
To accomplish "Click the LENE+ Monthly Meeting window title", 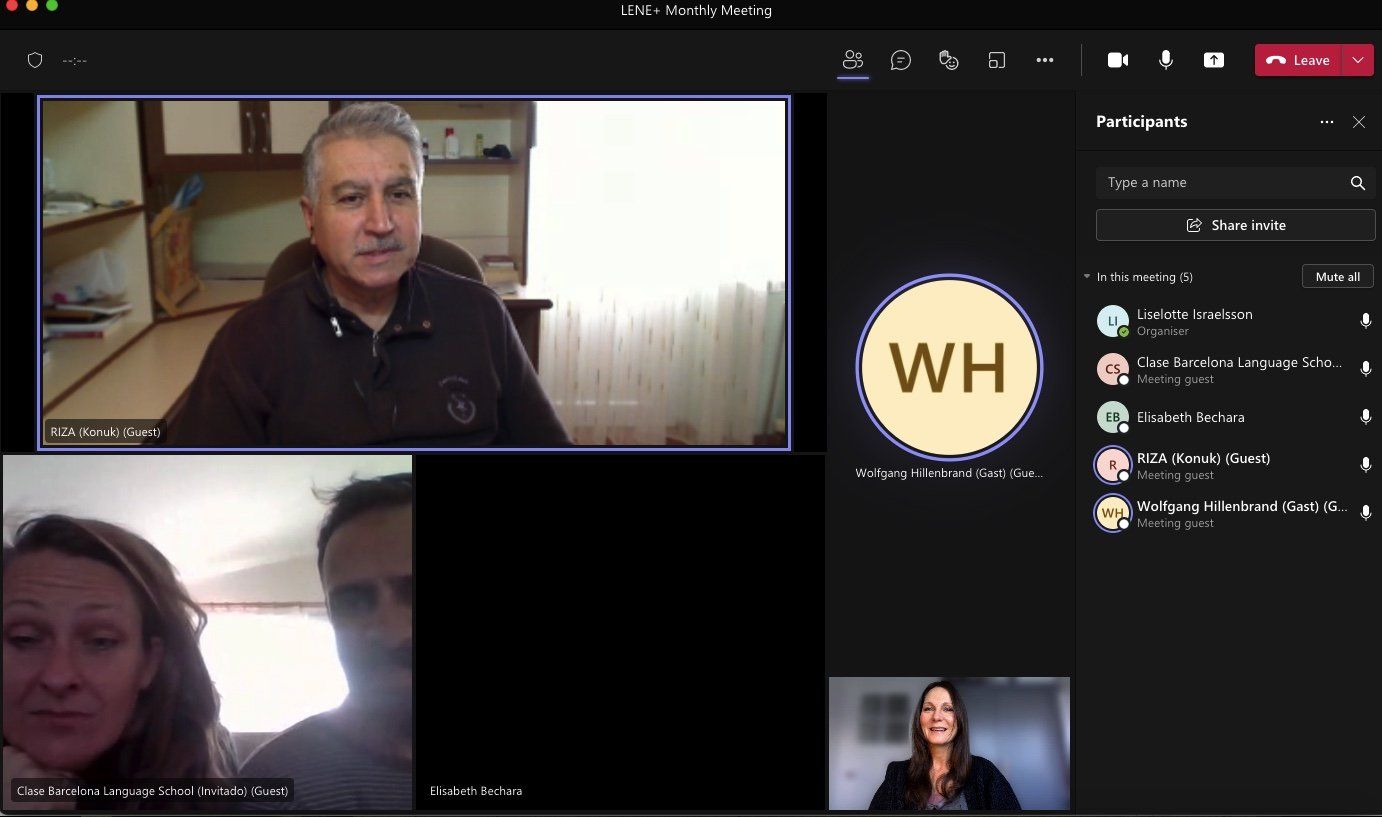I will pyautogui.click(x=696, y=11).
